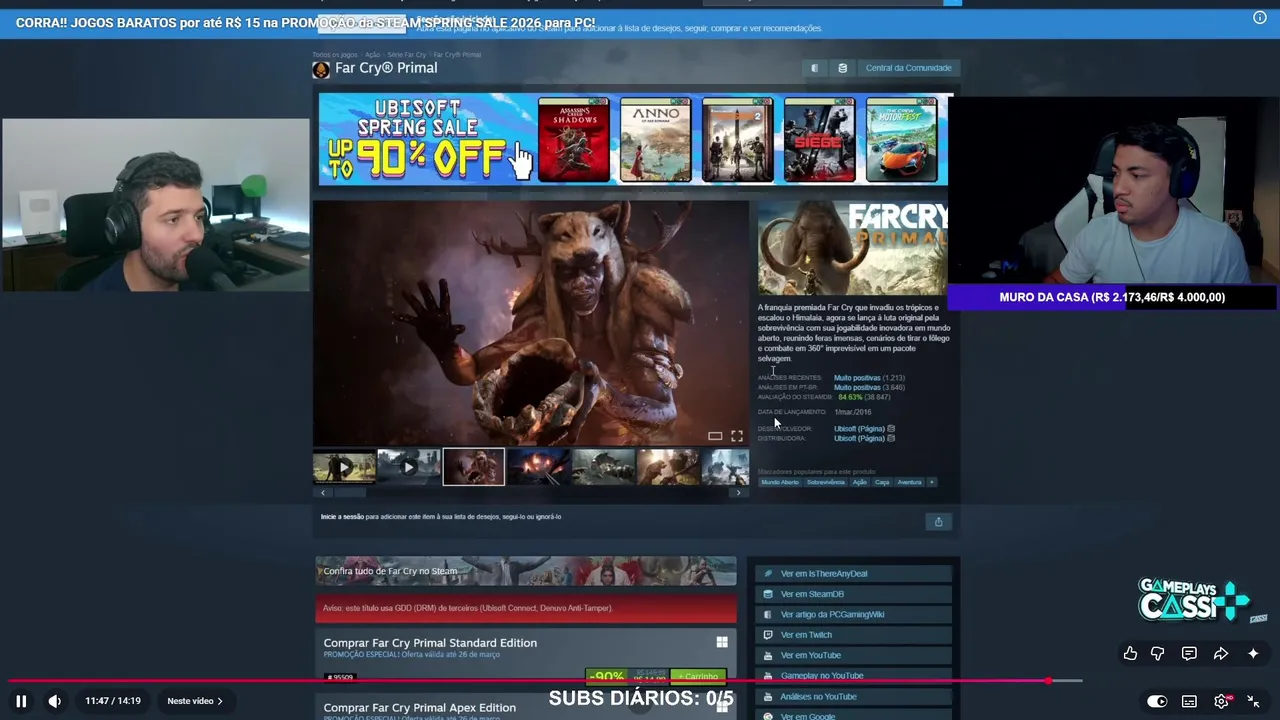Select the 'Aventura' tag
1280x720 pixels.
[x=909, y=482]
